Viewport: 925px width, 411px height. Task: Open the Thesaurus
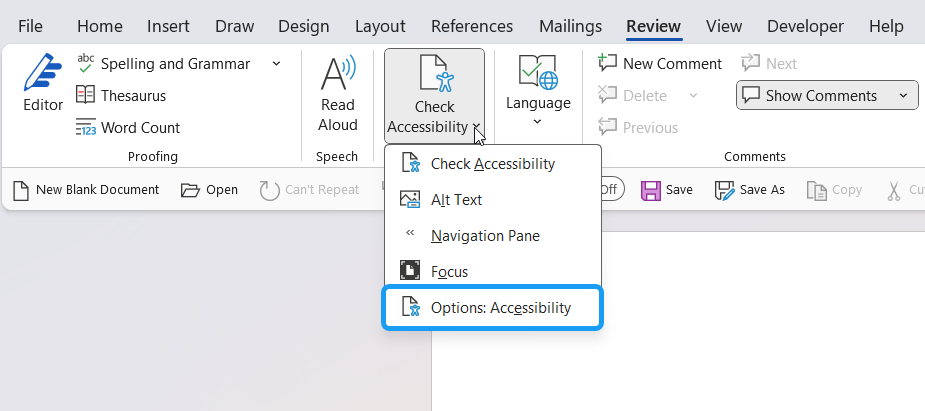121,96
